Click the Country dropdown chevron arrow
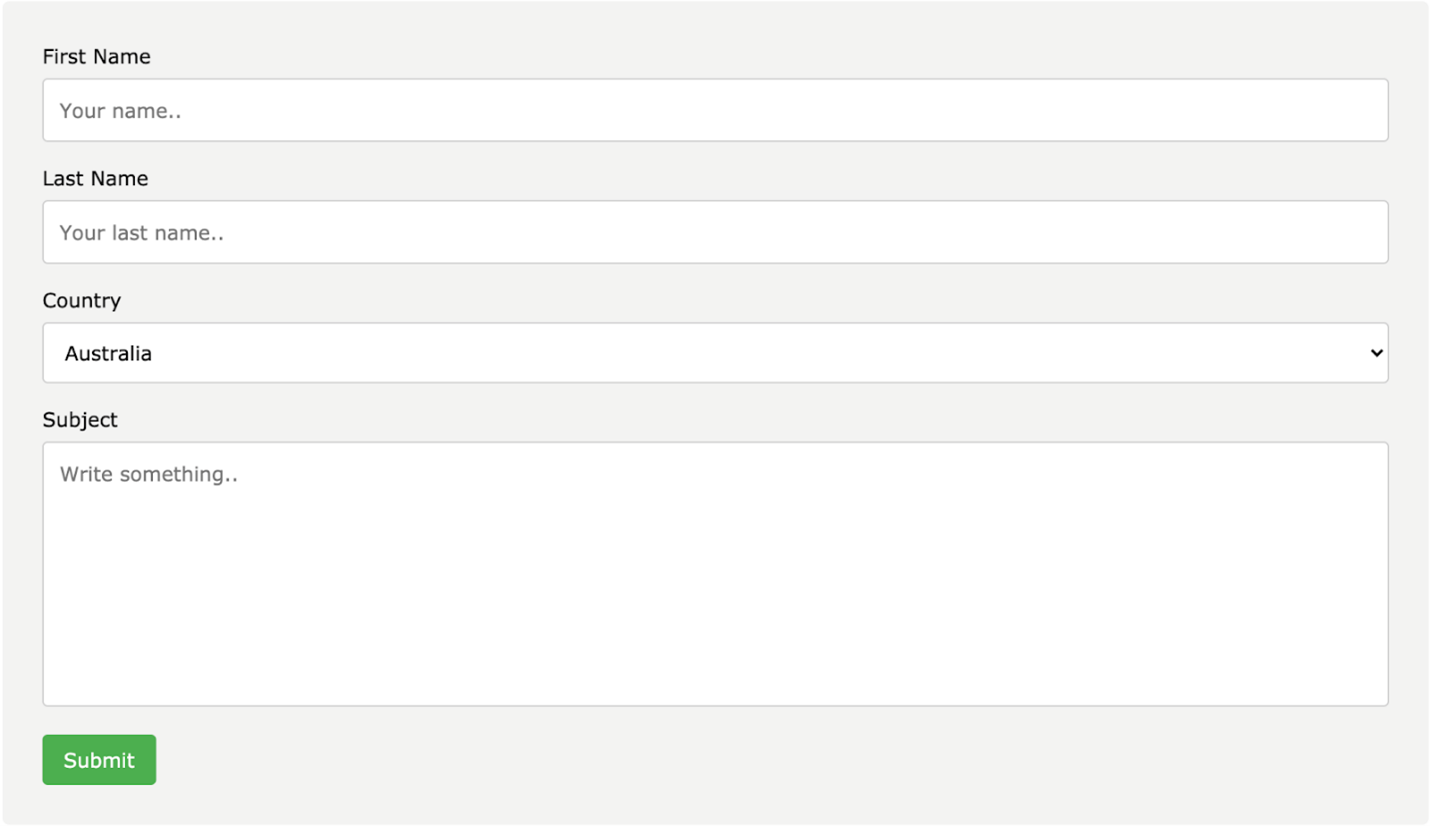Image resolution: width=1430 pixels, height=826 pixels. 1376,352
